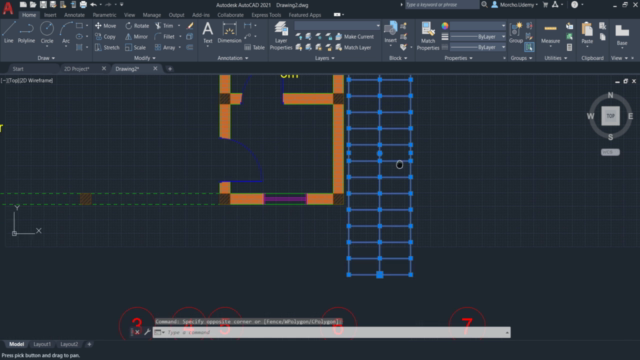Expand the Layers panel

(324, 58)
